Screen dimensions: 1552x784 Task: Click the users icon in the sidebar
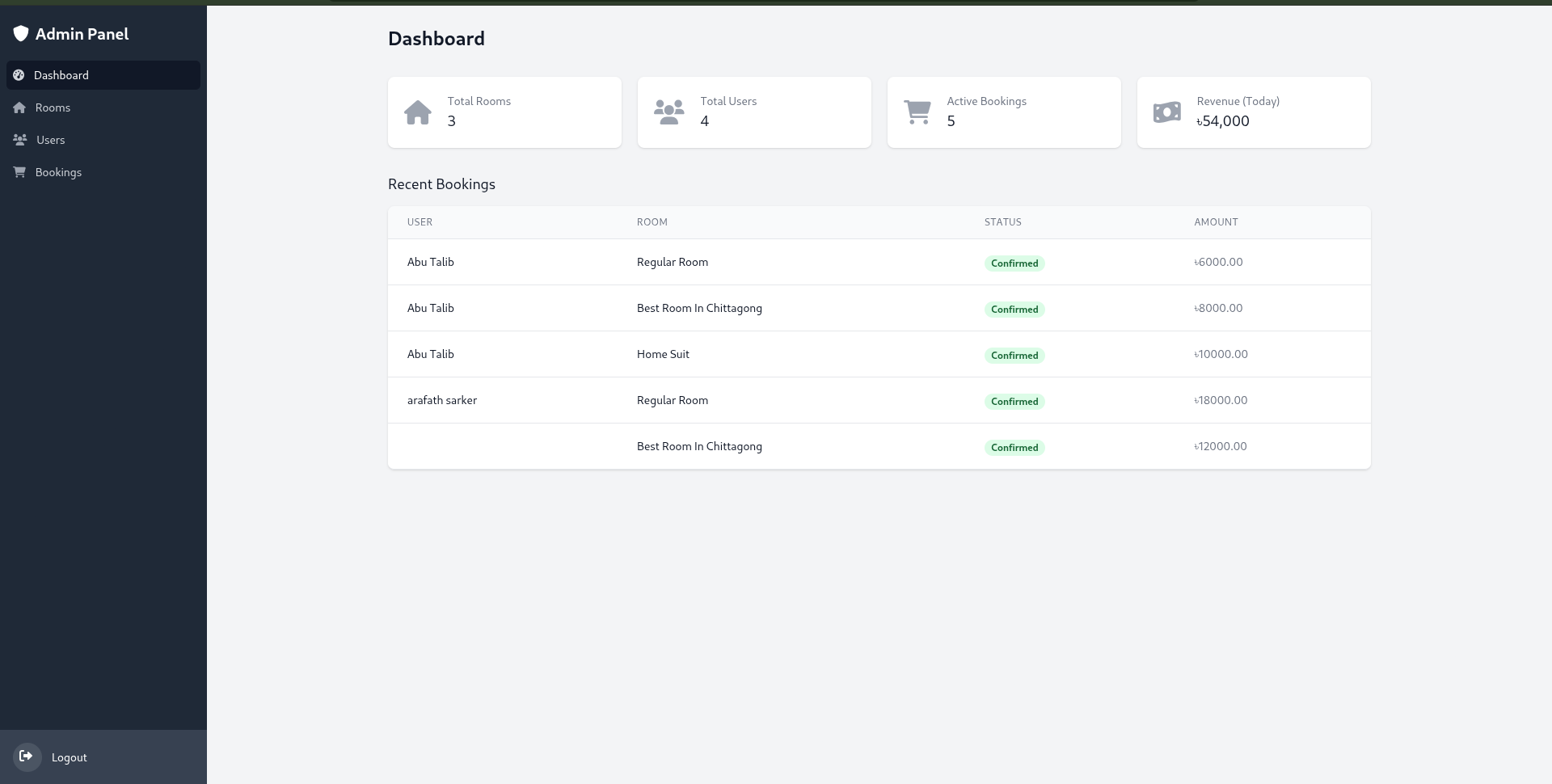(x=19, y=139)
